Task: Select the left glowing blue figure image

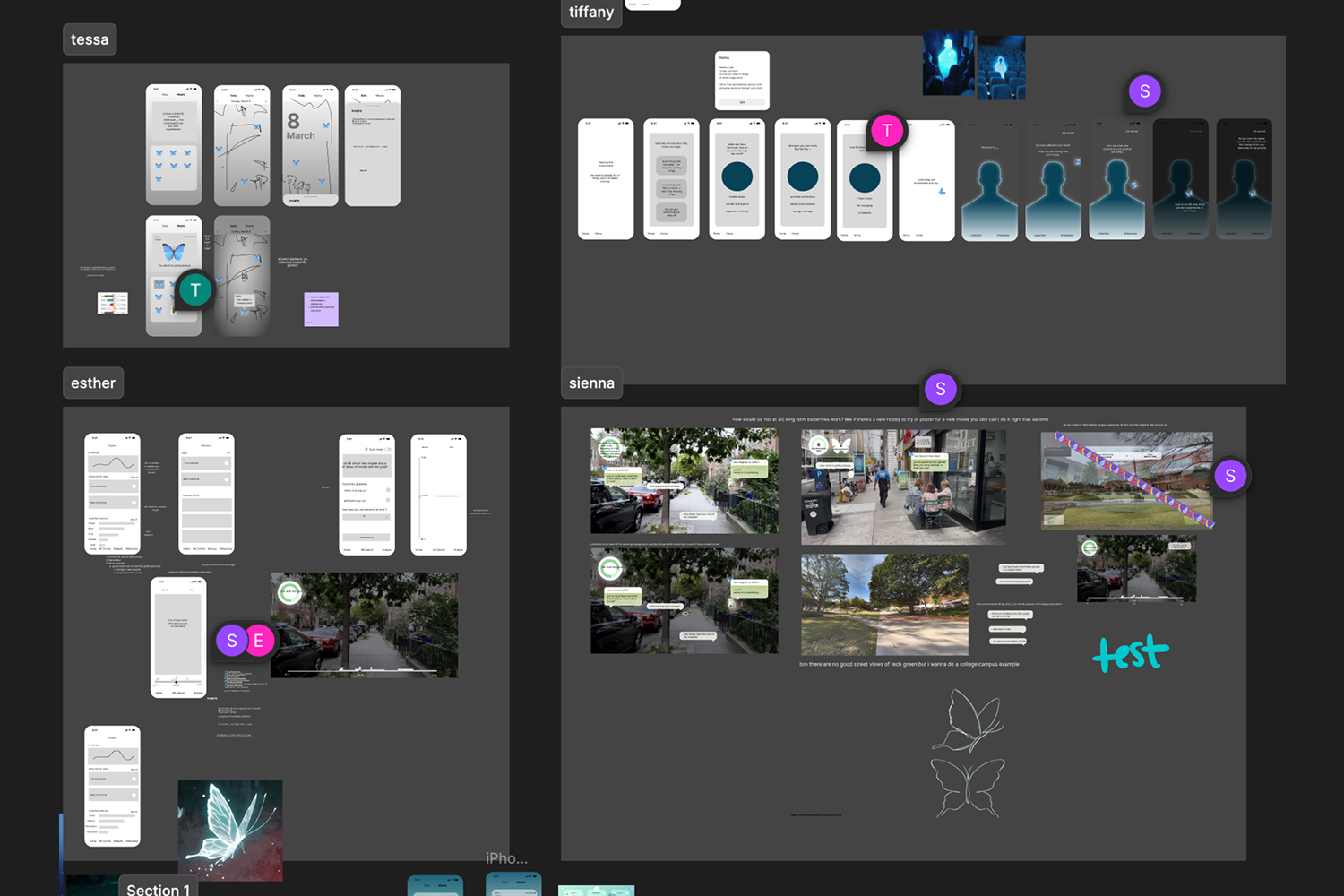Action: (x=949, y=64)
